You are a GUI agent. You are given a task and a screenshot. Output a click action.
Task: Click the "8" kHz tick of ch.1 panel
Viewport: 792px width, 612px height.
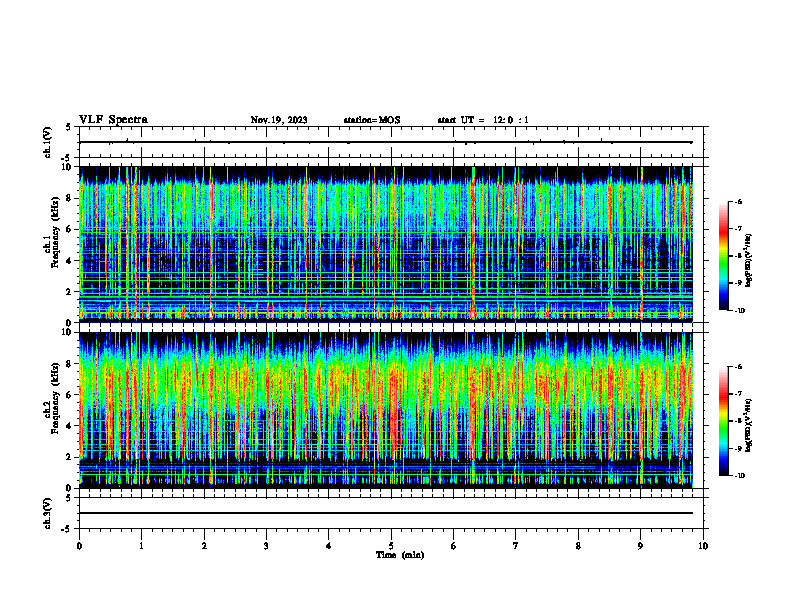coord(70,198)
